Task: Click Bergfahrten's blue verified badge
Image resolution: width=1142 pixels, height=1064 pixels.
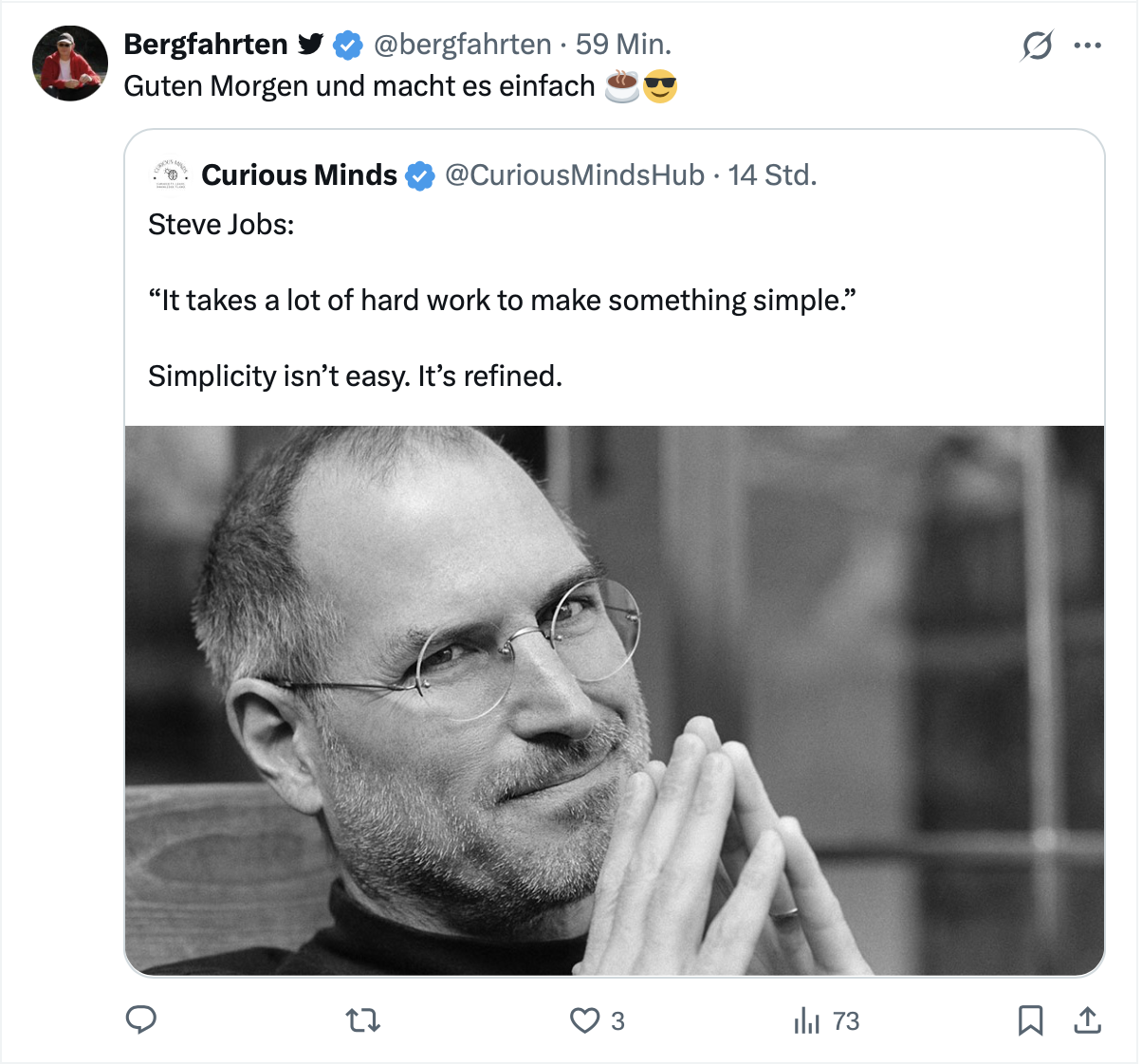Action: click(348, 45)
